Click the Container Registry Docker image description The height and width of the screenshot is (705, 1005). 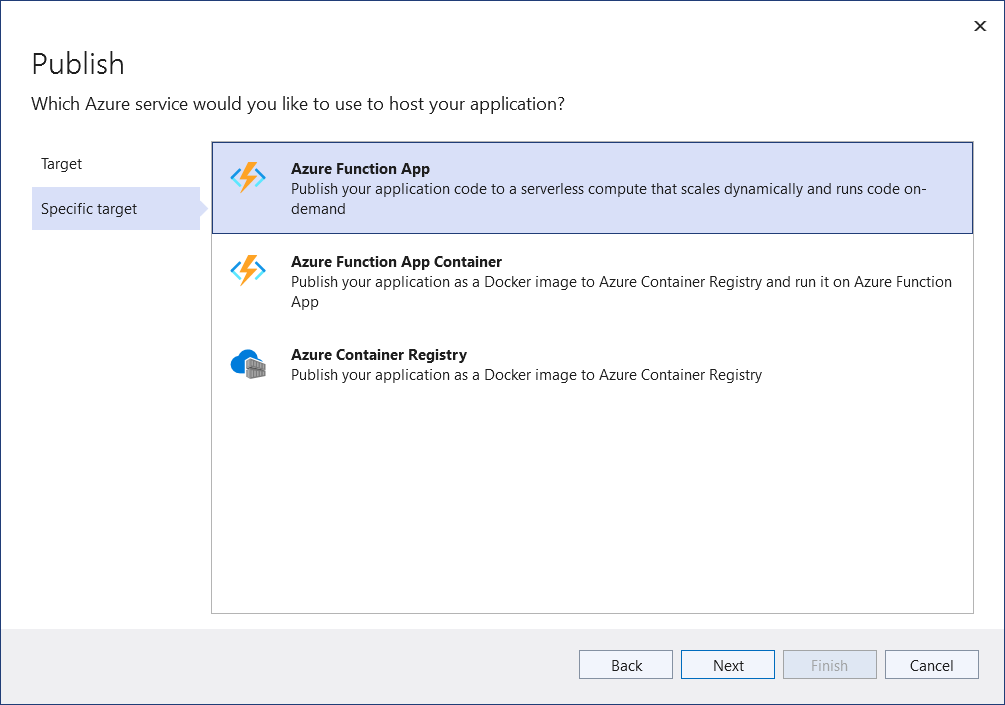(x=526, y=375)
